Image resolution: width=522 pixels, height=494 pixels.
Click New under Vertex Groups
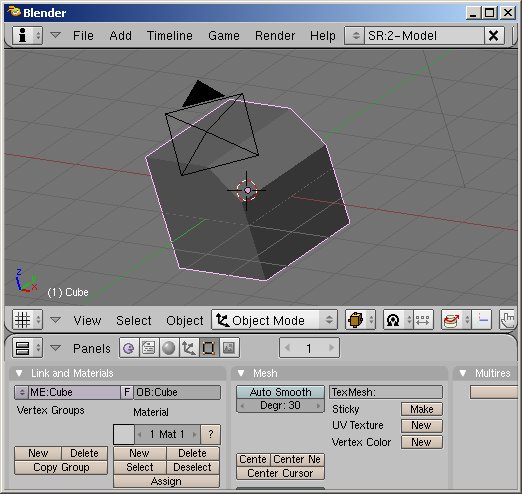(38, 453)
